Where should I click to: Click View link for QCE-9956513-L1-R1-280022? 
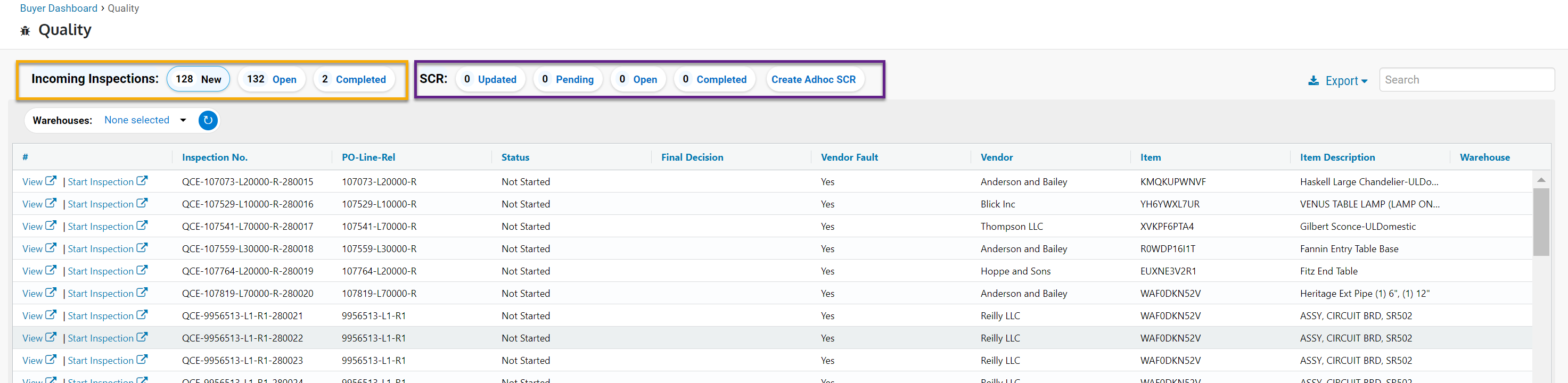point(32,338)
